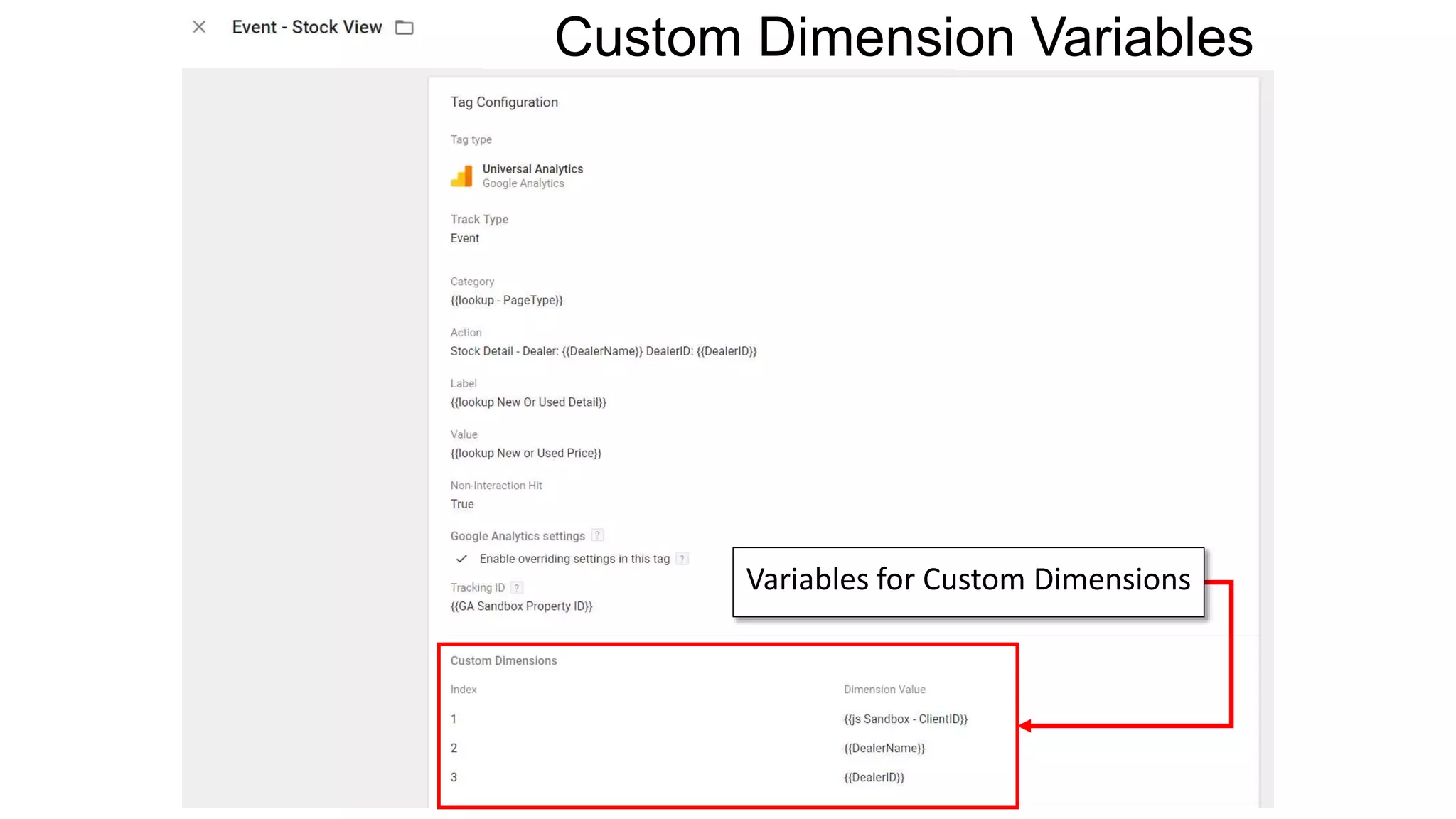Select the tag name Event - Stock View
Screen dimensions: 1456x819
tap(307, 27)
